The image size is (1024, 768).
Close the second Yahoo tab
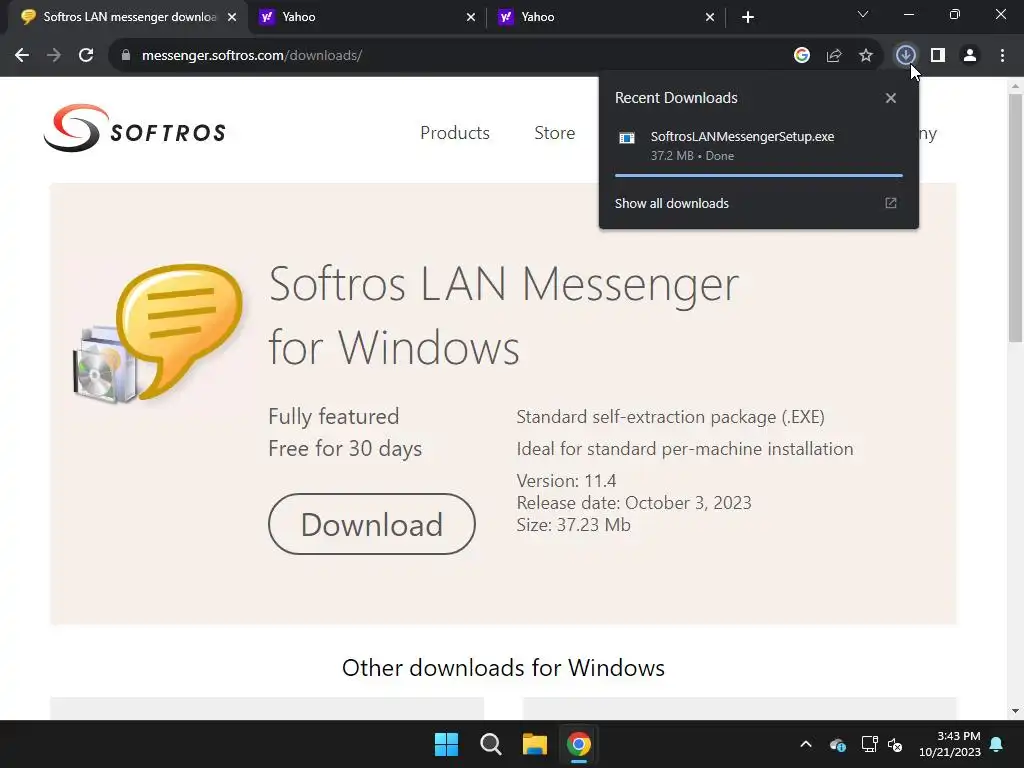click(x=710, y=17)
